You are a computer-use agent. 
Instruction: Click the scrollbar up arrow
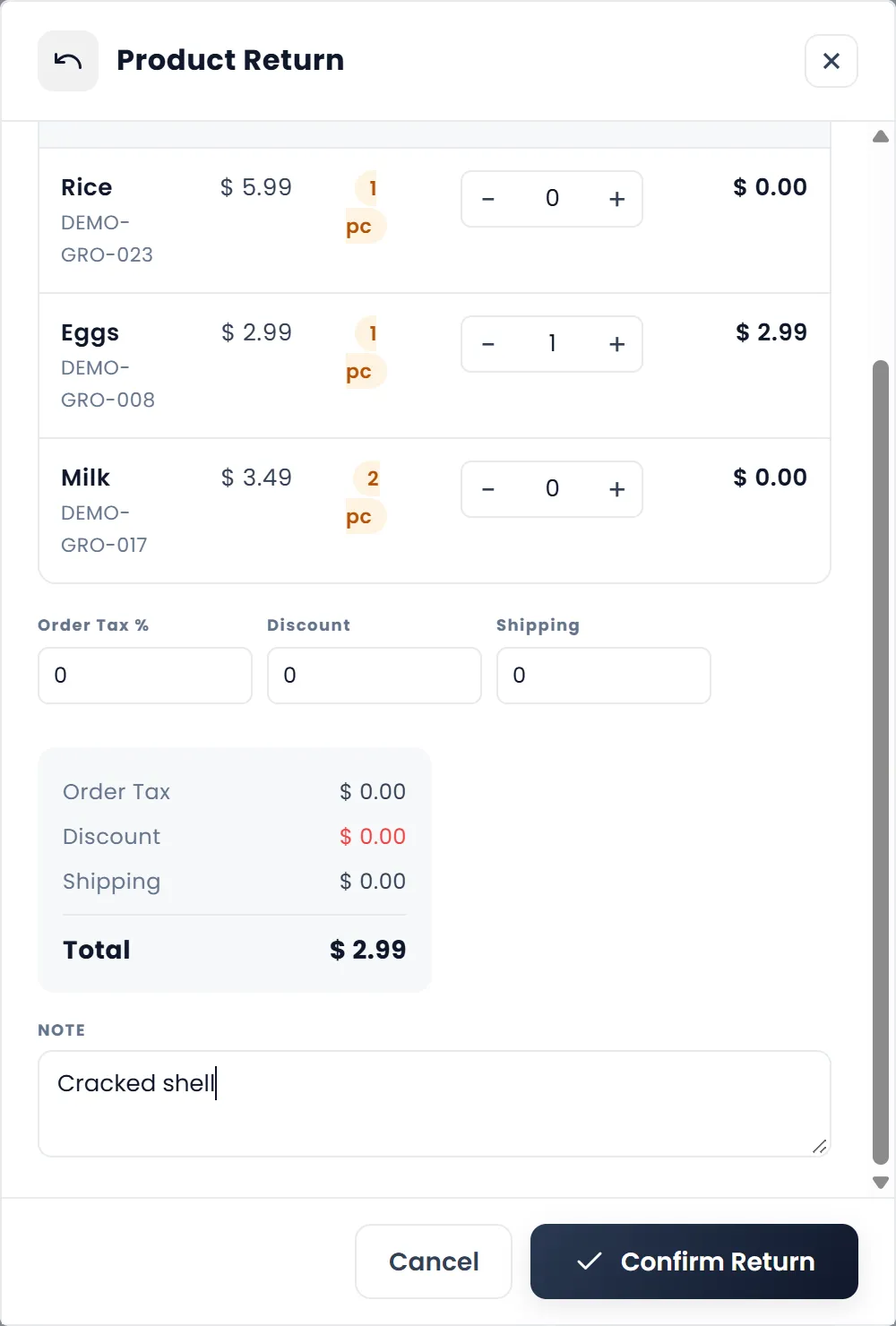[881, 136]
